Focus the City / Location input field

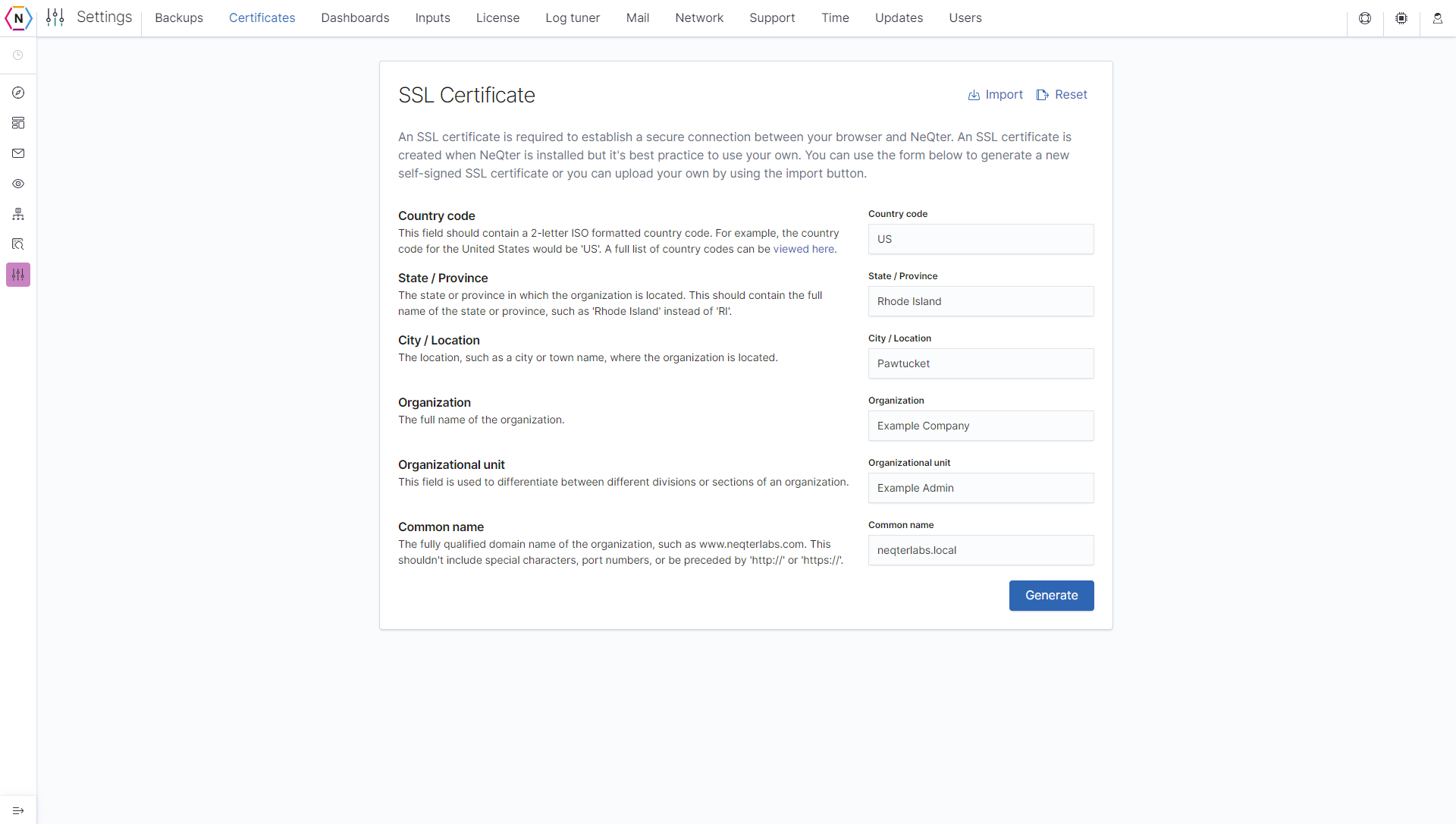[x=981, y=363]
